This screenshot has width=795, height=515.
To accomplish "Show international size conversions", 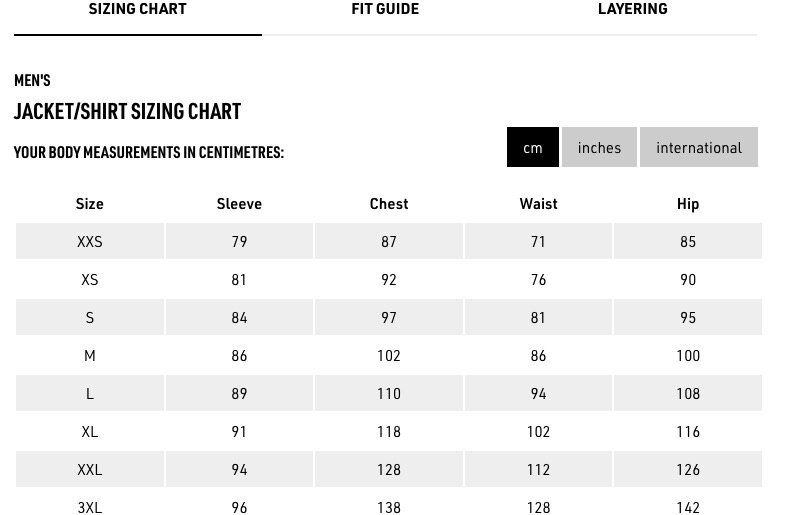I will (699, 147).
